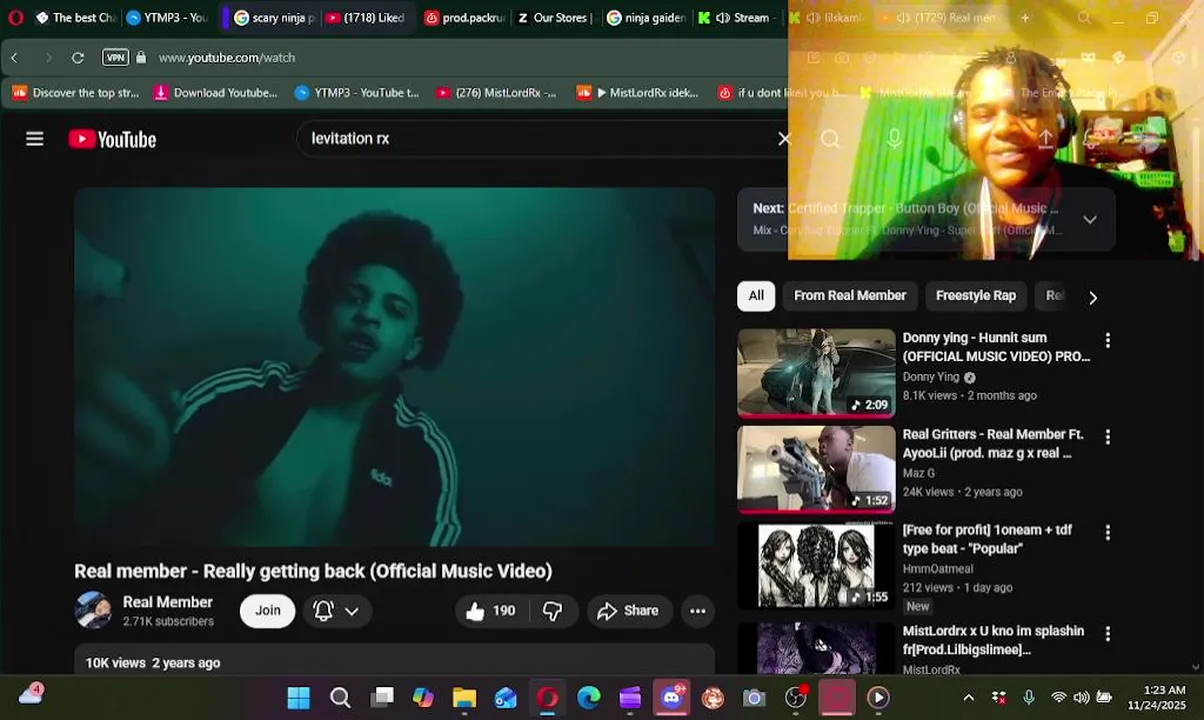
Task: Open volume settings in the system tray
Action: coord(1081,697)
